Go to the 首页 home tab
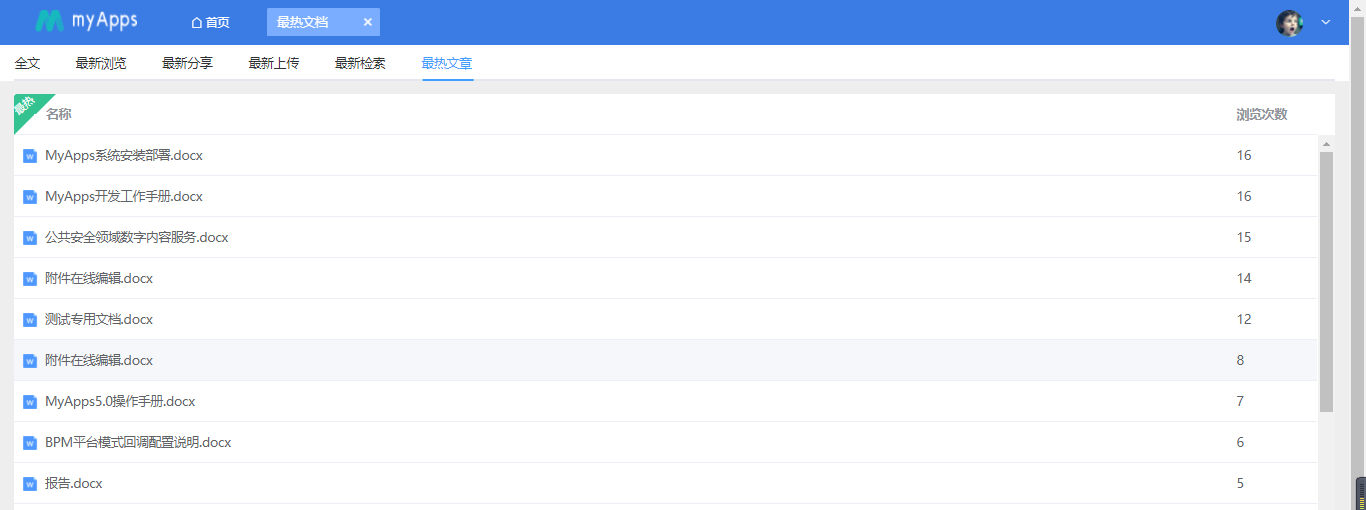 210,22
